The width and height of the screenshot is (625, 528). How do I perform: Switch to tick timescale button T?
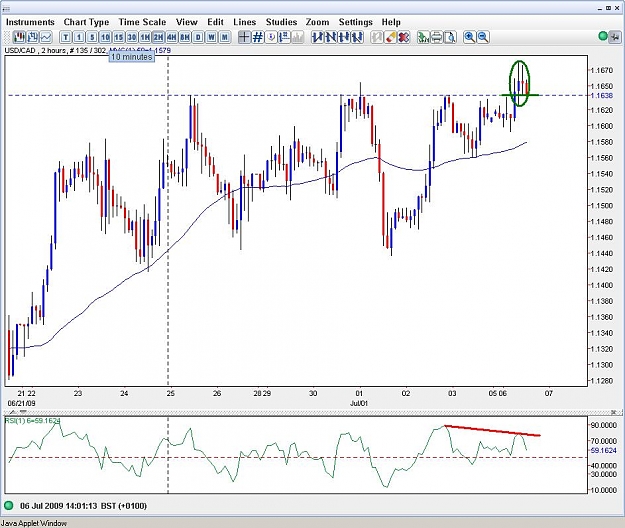point(66,37)
